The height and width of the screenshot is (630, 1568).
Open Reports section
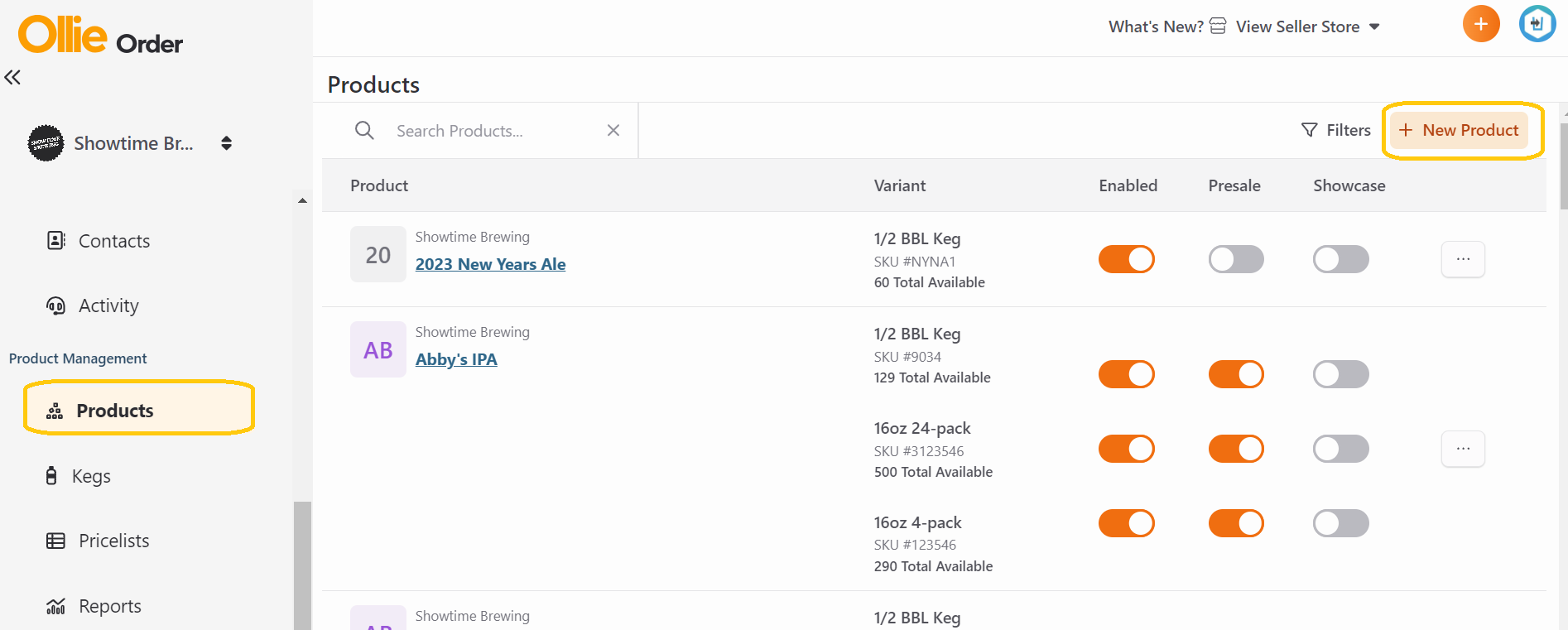(109, 606)
